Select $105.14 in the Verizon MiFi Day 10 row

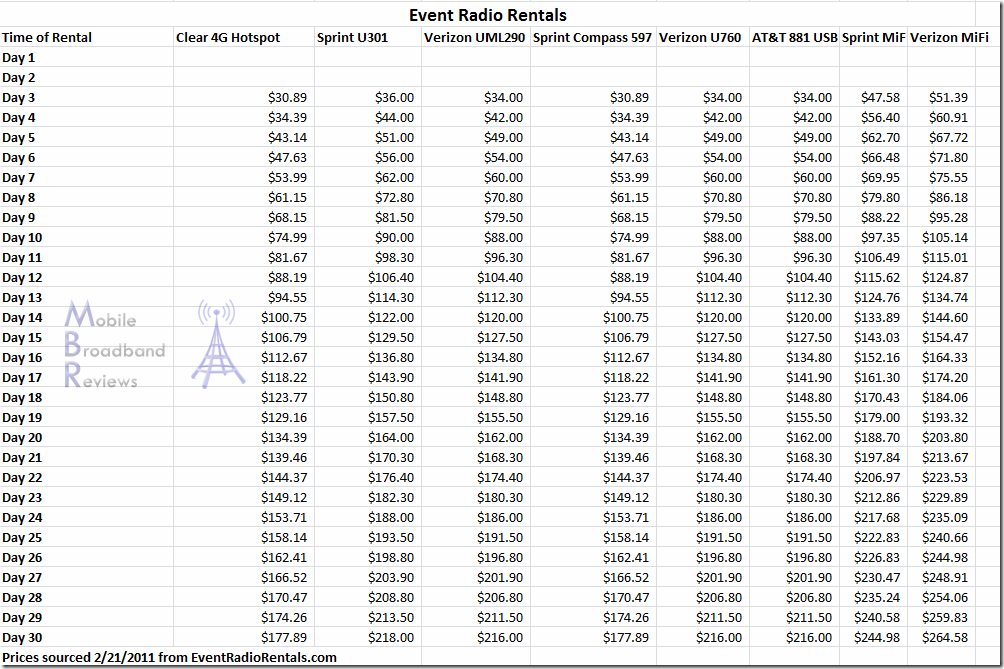(x=945, y=238)
